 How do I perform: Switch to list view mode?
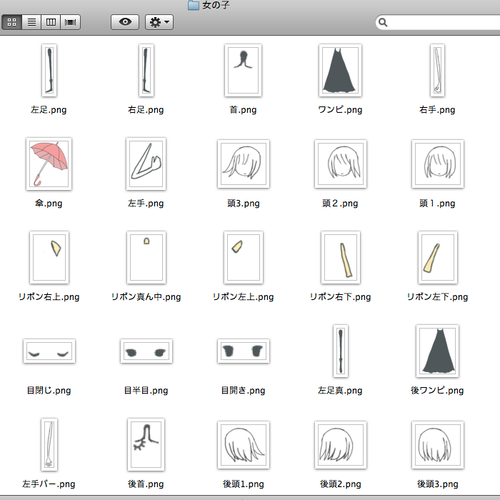coord(31,22)
